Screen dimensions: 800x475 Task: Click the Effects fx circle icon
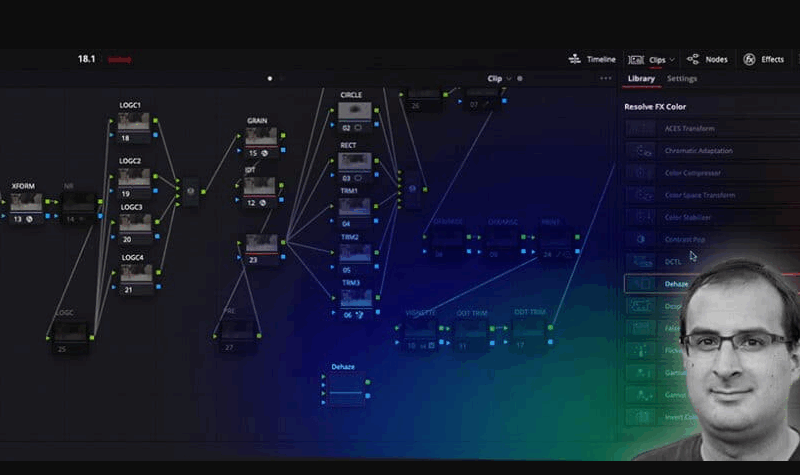click(x=749, y=60)
